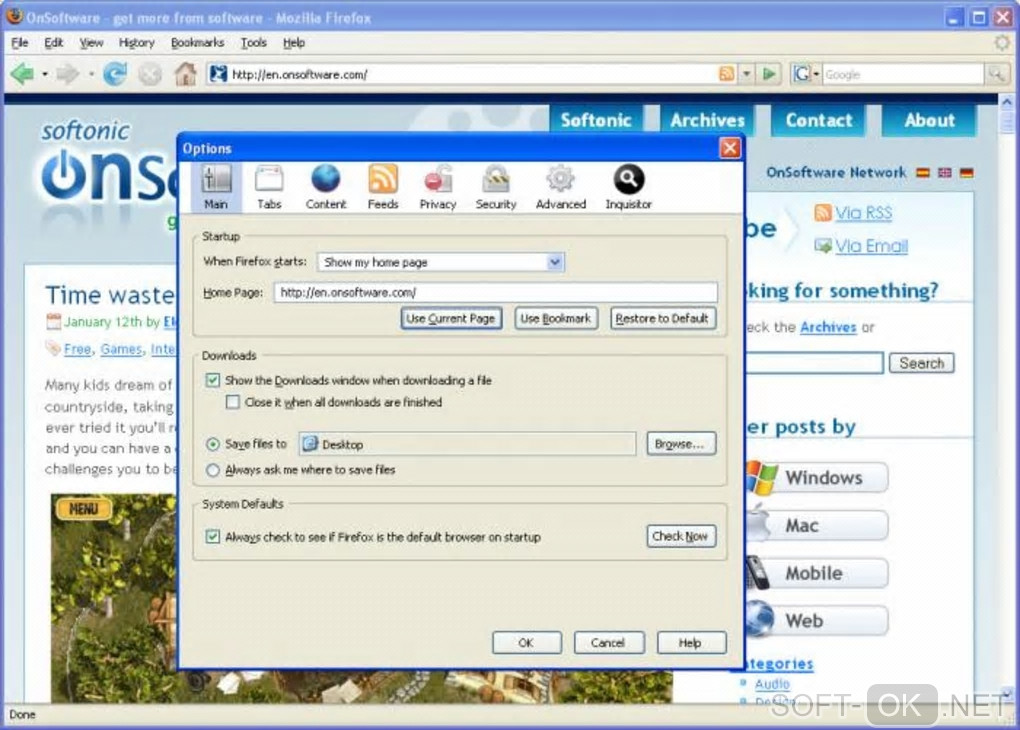The image size is (1020, 730).
Task: Reload the current page
Action: (115, 74)
